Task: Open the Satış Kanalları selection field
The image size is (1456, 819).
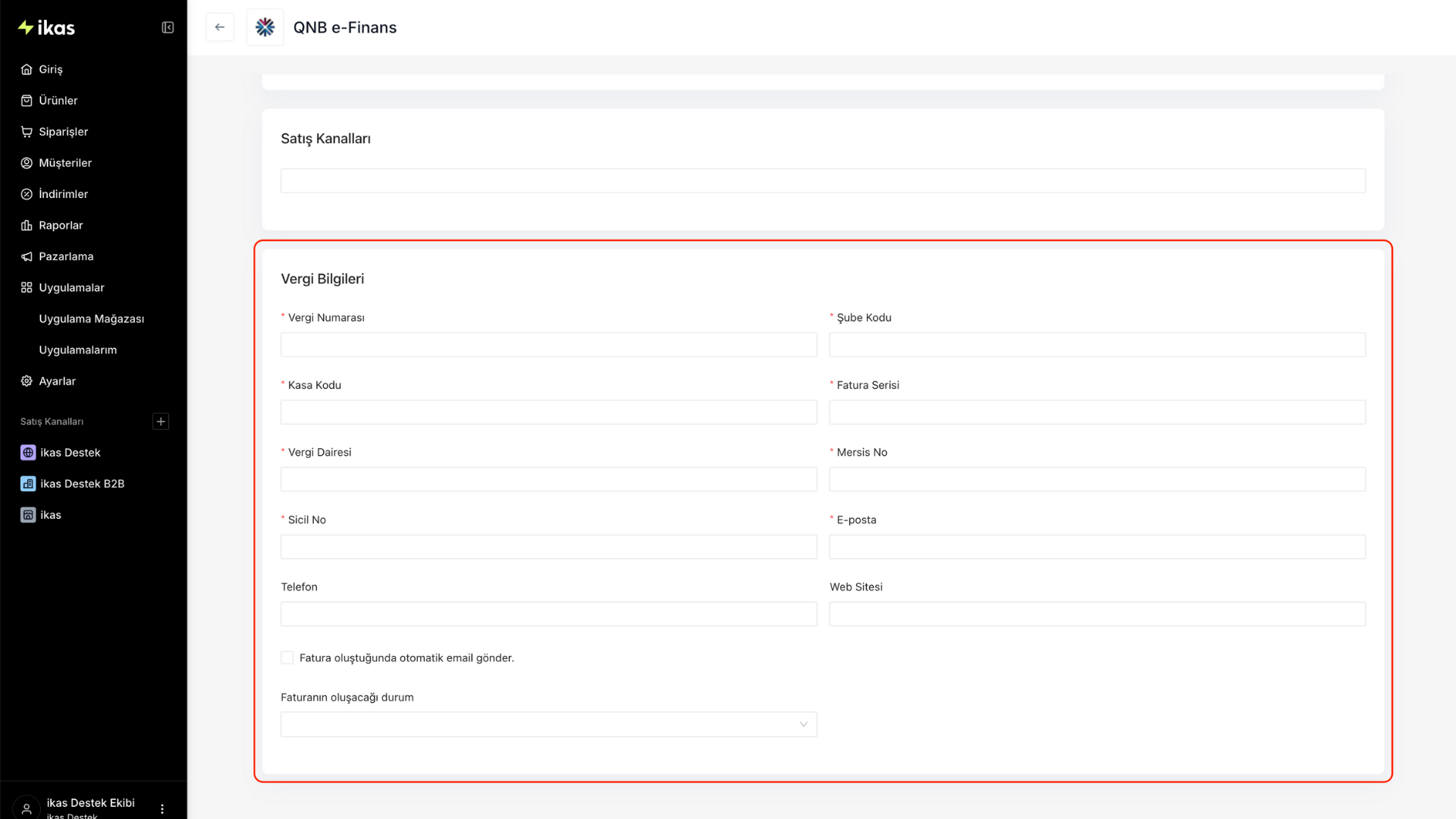Action: click(823, 180)
